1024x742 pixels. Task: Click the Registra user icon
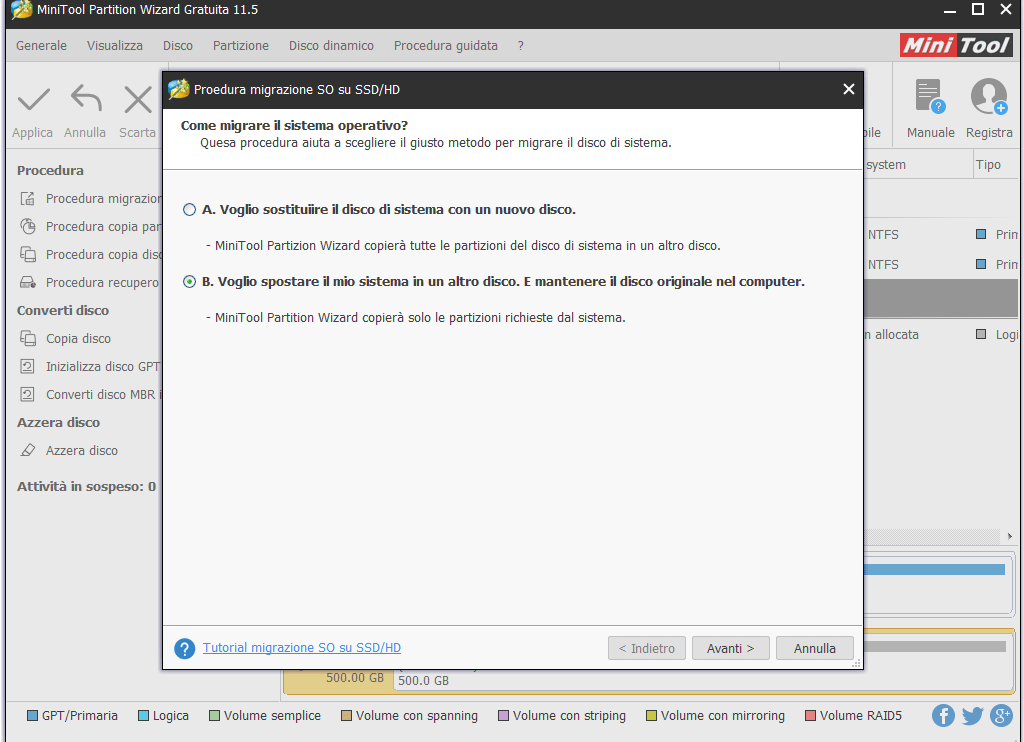(988, 98)
